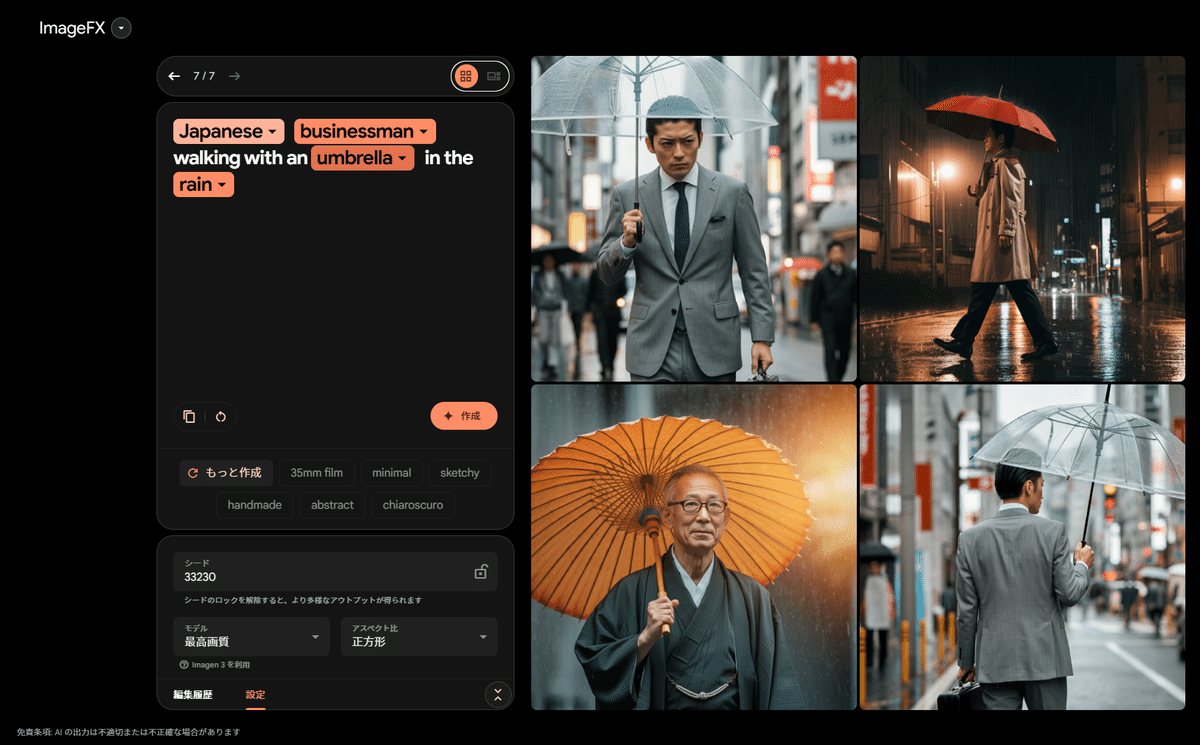Click the forward arrow to view next prompt
Viewport: 1200px width, 745px height.
pos(234,76)
